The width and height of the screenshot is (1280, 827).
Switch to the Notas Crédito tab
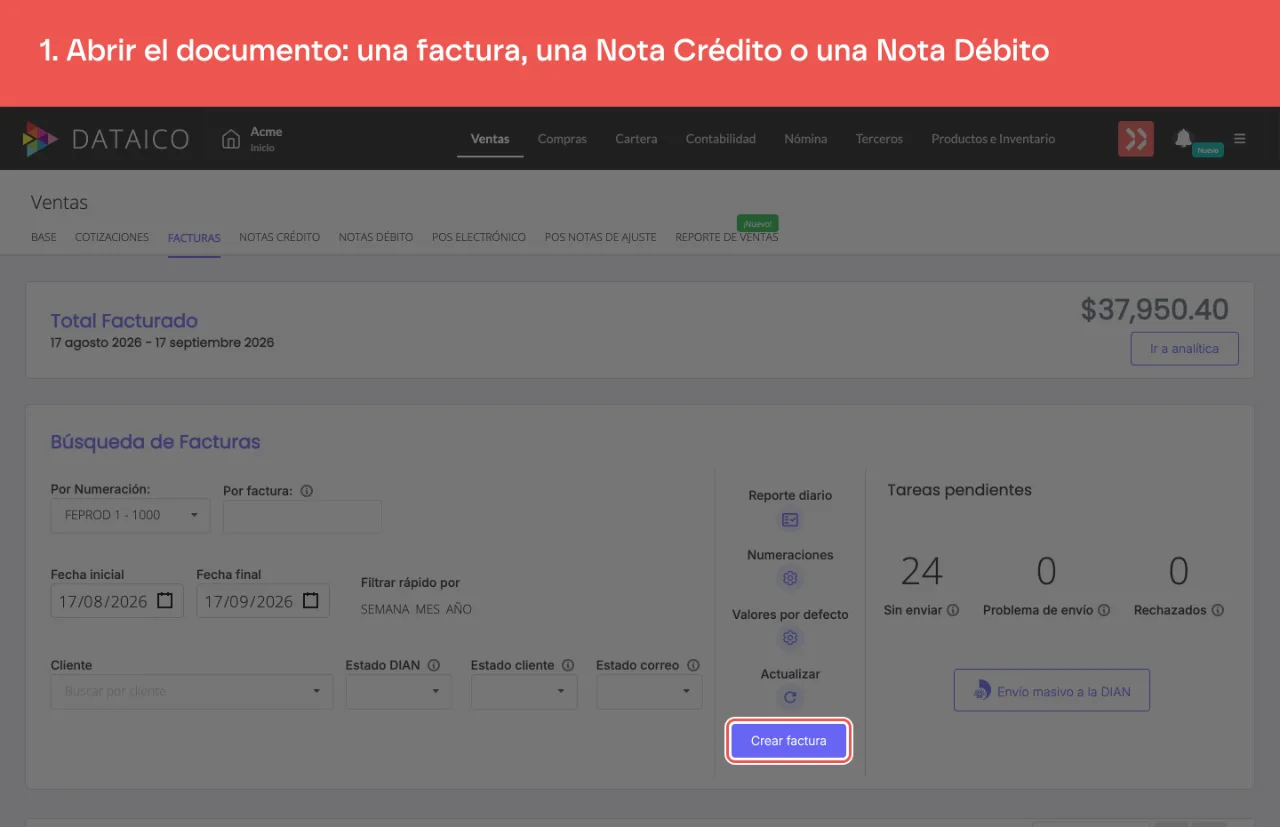(280, 237)
